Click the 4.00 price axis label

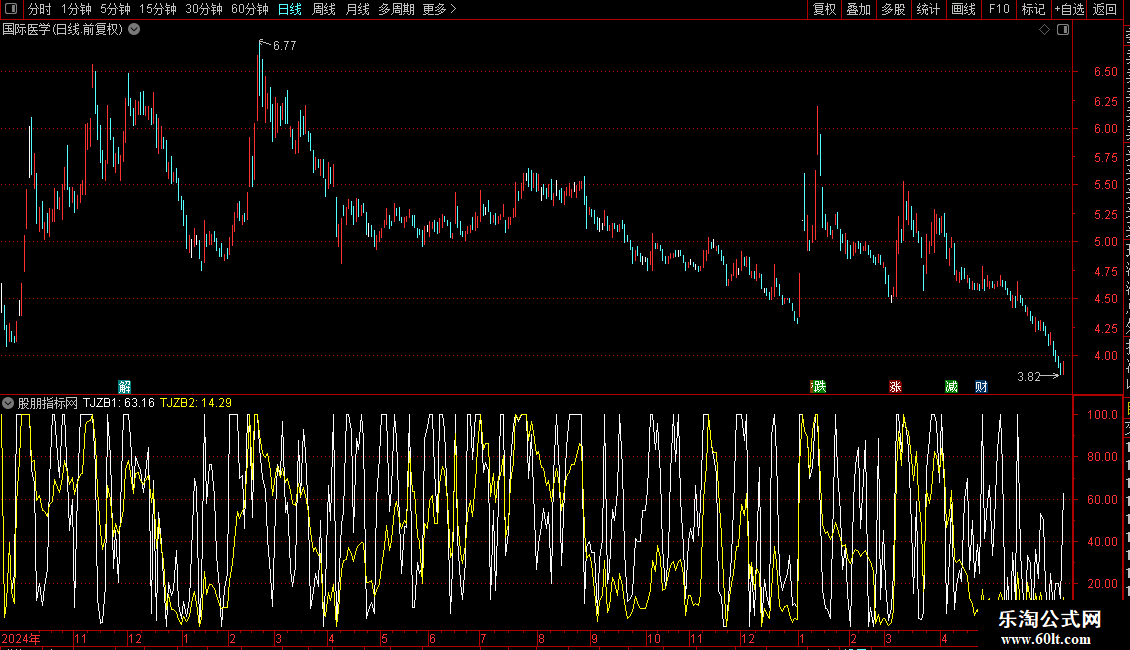(1105, 355)
